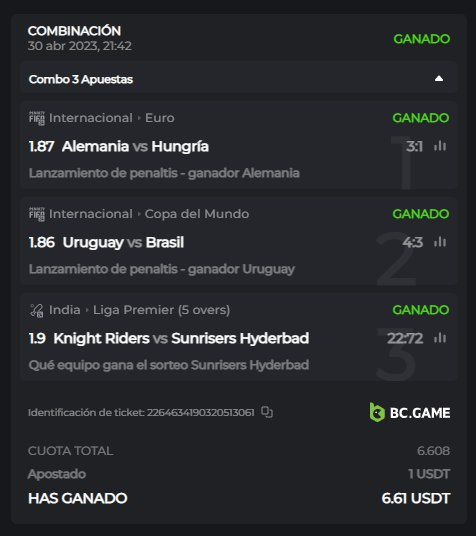476x536 pixels.
Task: Collapse the Combo 3 Apuestas section
Action: coord(439,79)
